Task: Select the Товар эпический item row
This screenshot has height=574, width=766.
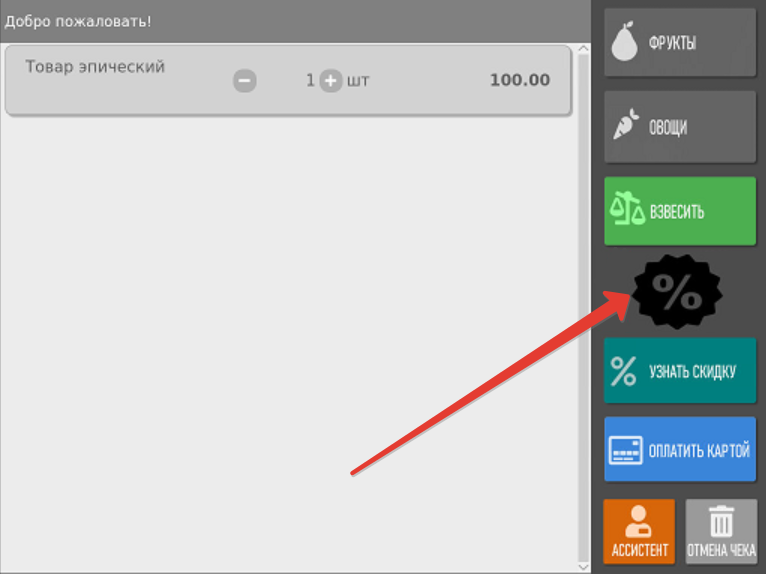Action: point(288,81)
